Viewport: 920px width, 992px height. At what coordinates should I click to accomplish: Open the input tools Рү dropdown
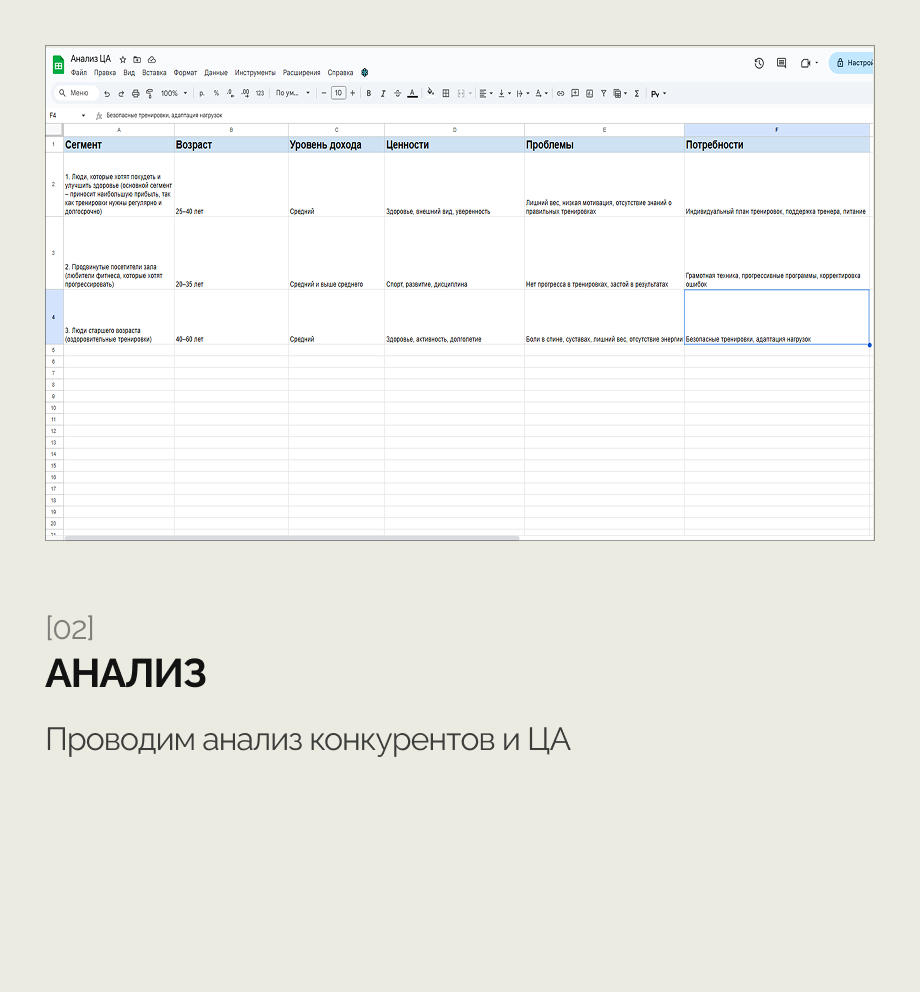659,94
